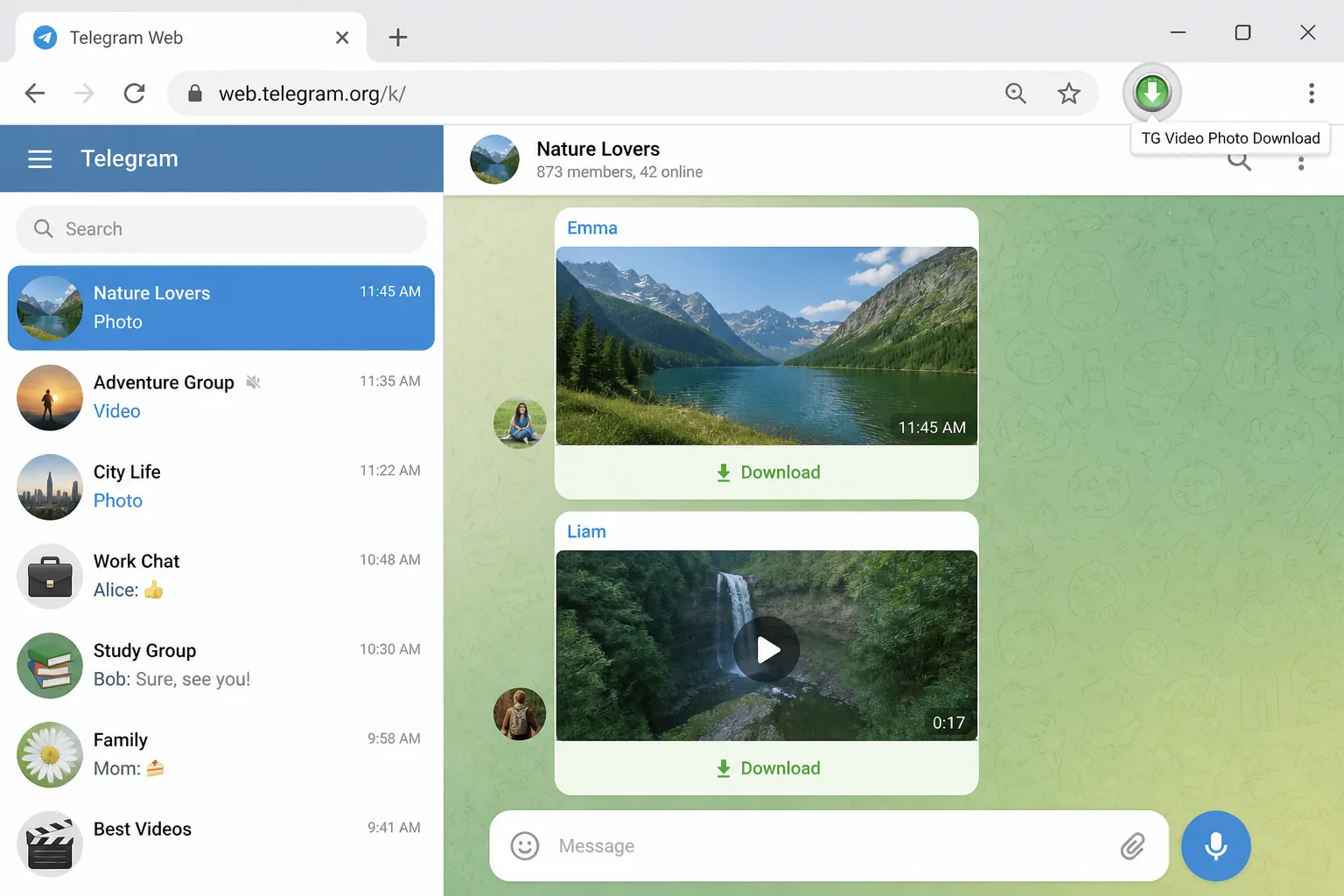Open the emoji picker in the message box

click(x=525, y=846)
